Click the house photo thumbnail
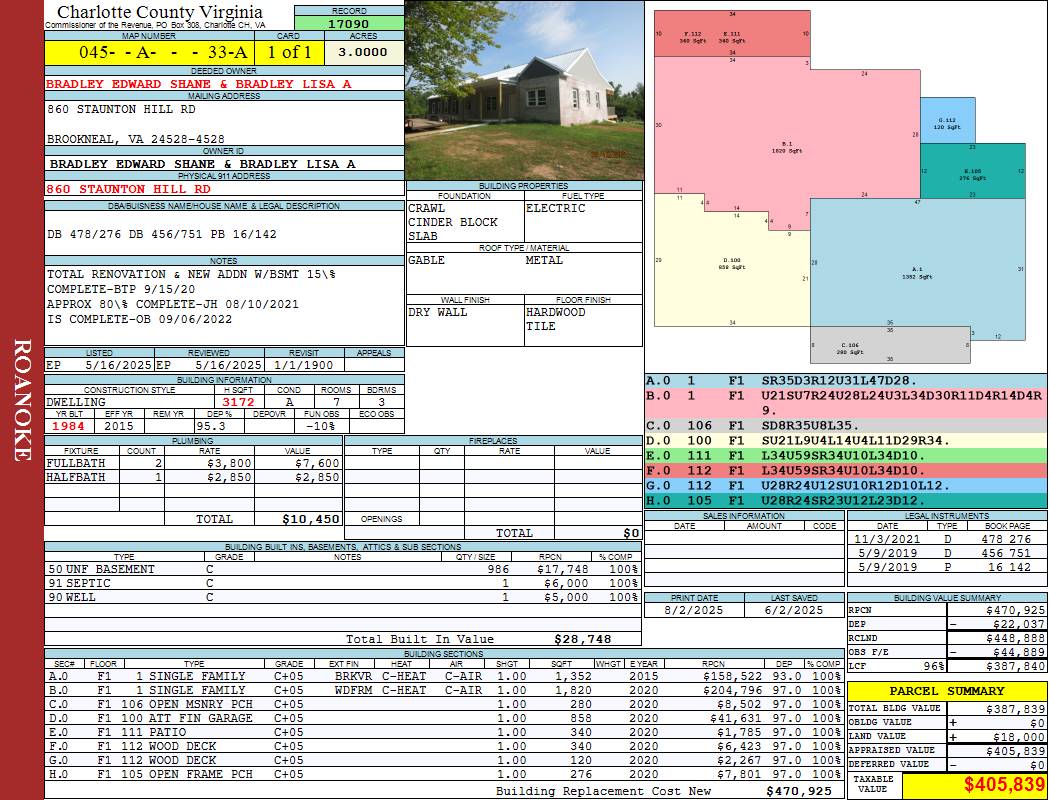Image resolution: width=1050 pixels, height=800 pixels. point(524,90)
